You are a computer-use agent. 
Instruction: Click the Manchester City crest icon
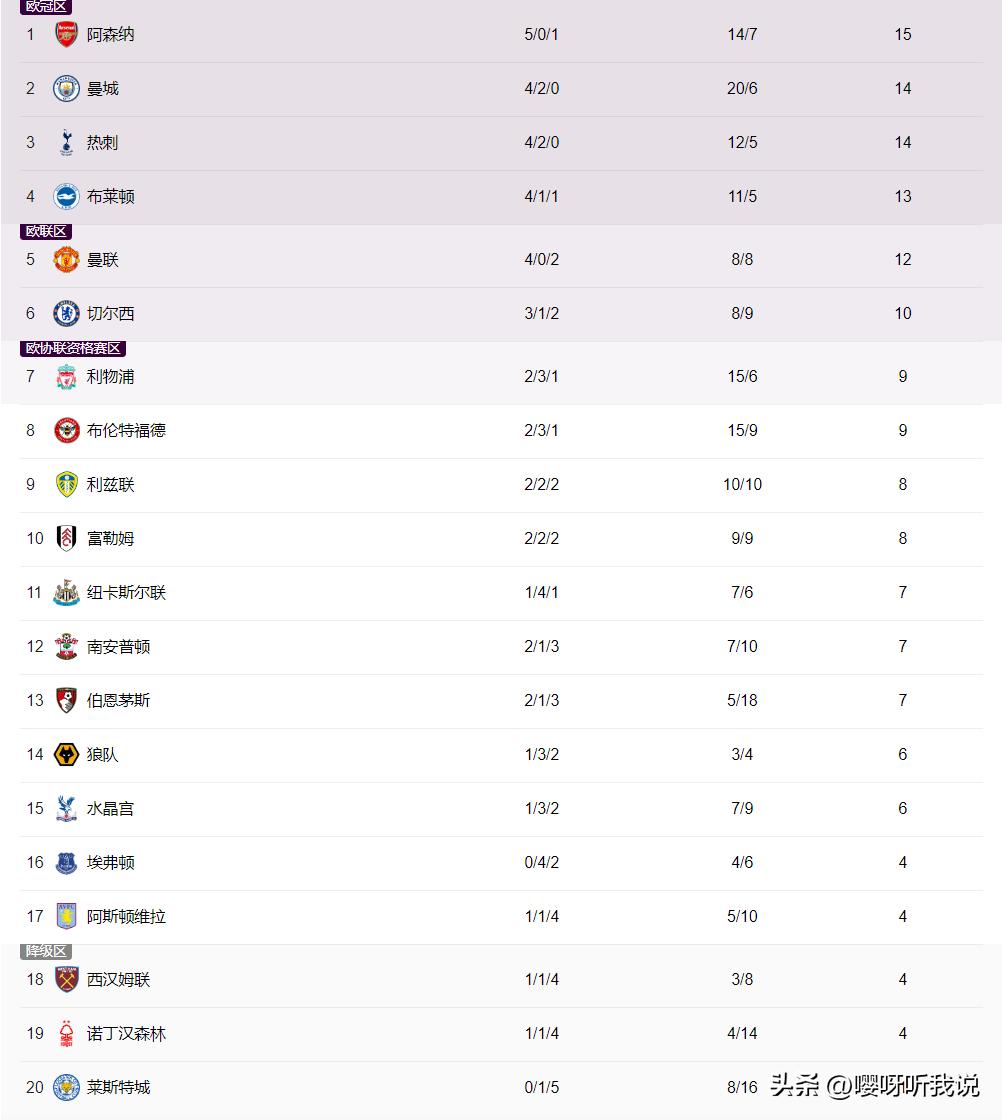(66, 88)
